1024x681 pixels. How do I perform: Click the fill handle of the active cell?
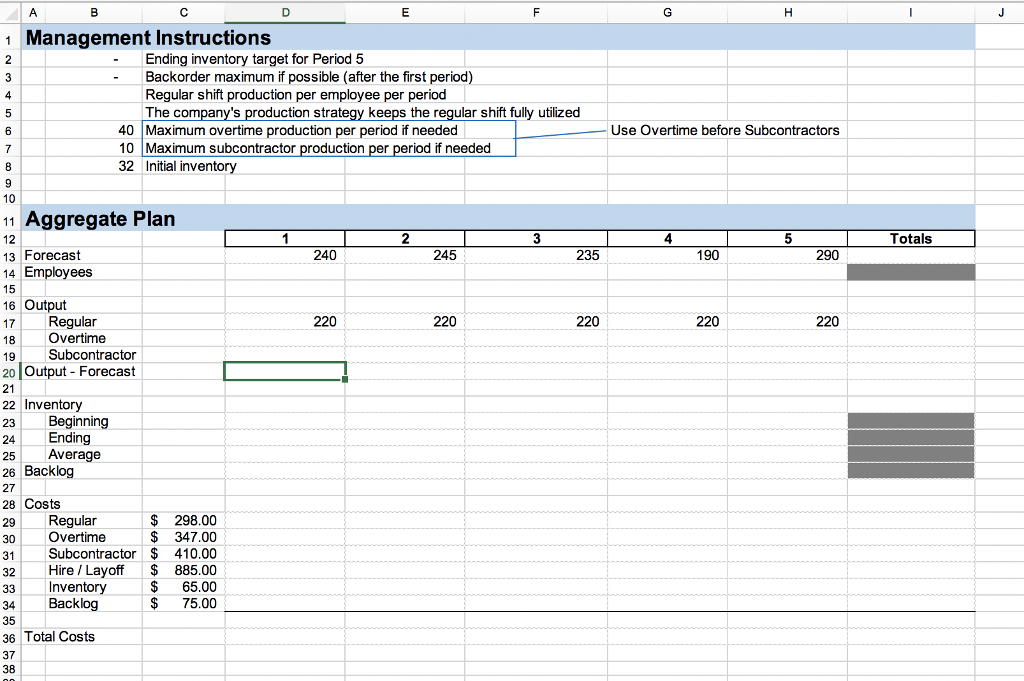345,380
